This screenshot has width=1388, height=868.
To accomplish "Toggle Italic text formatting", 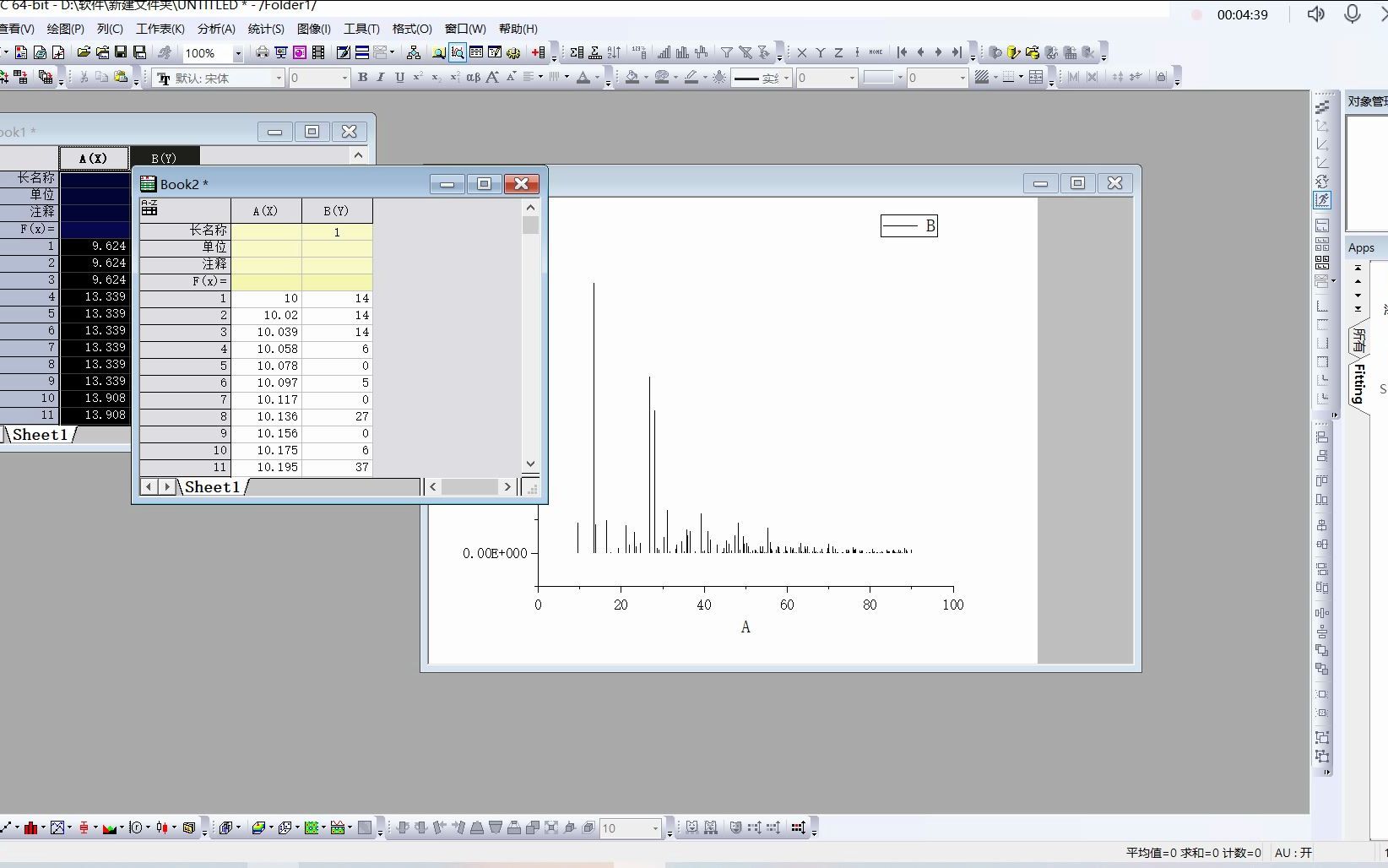I will [x=381, y=78].
